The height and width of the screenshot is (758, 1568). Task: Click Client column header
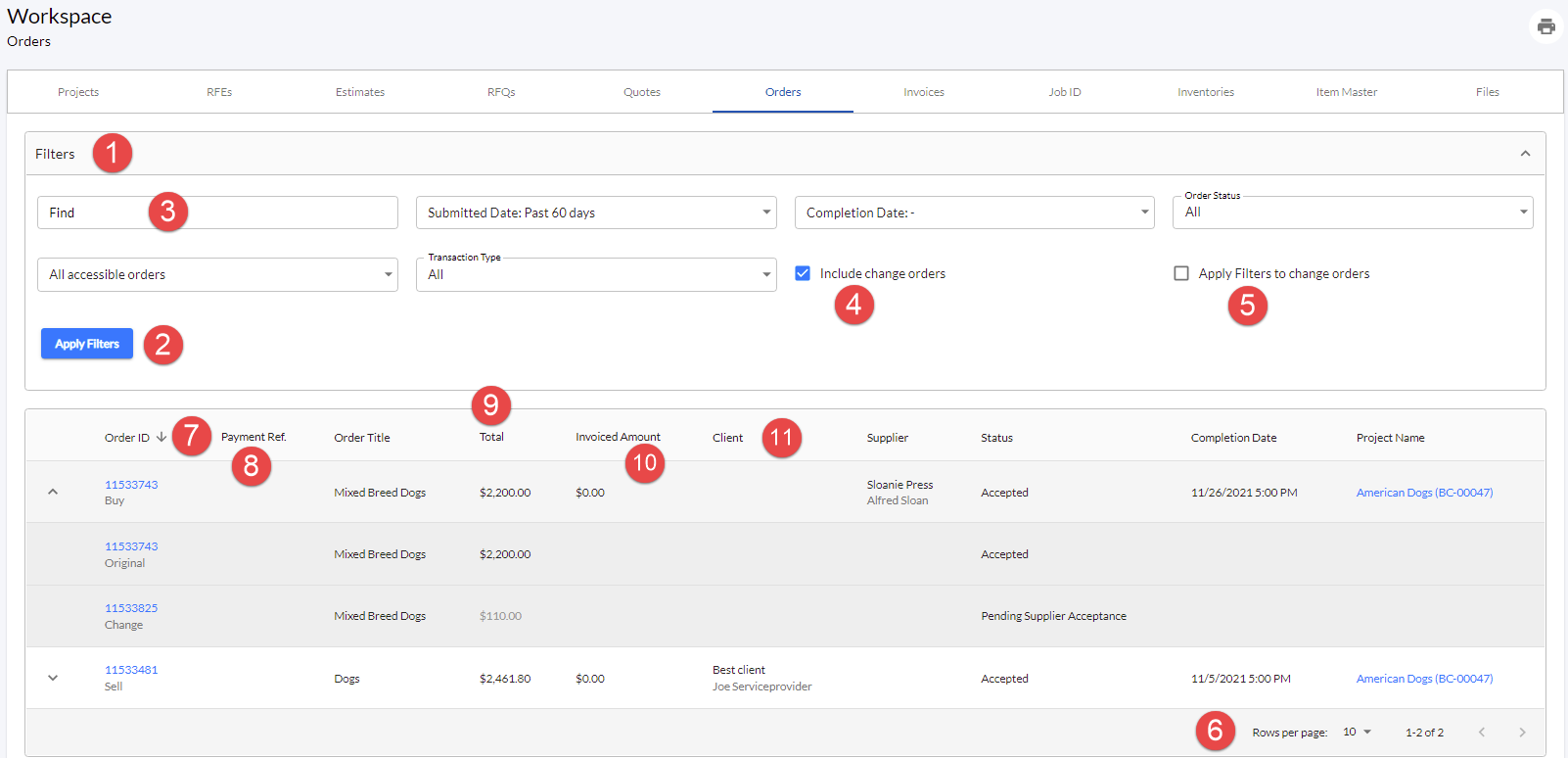[x=727, y=438]
